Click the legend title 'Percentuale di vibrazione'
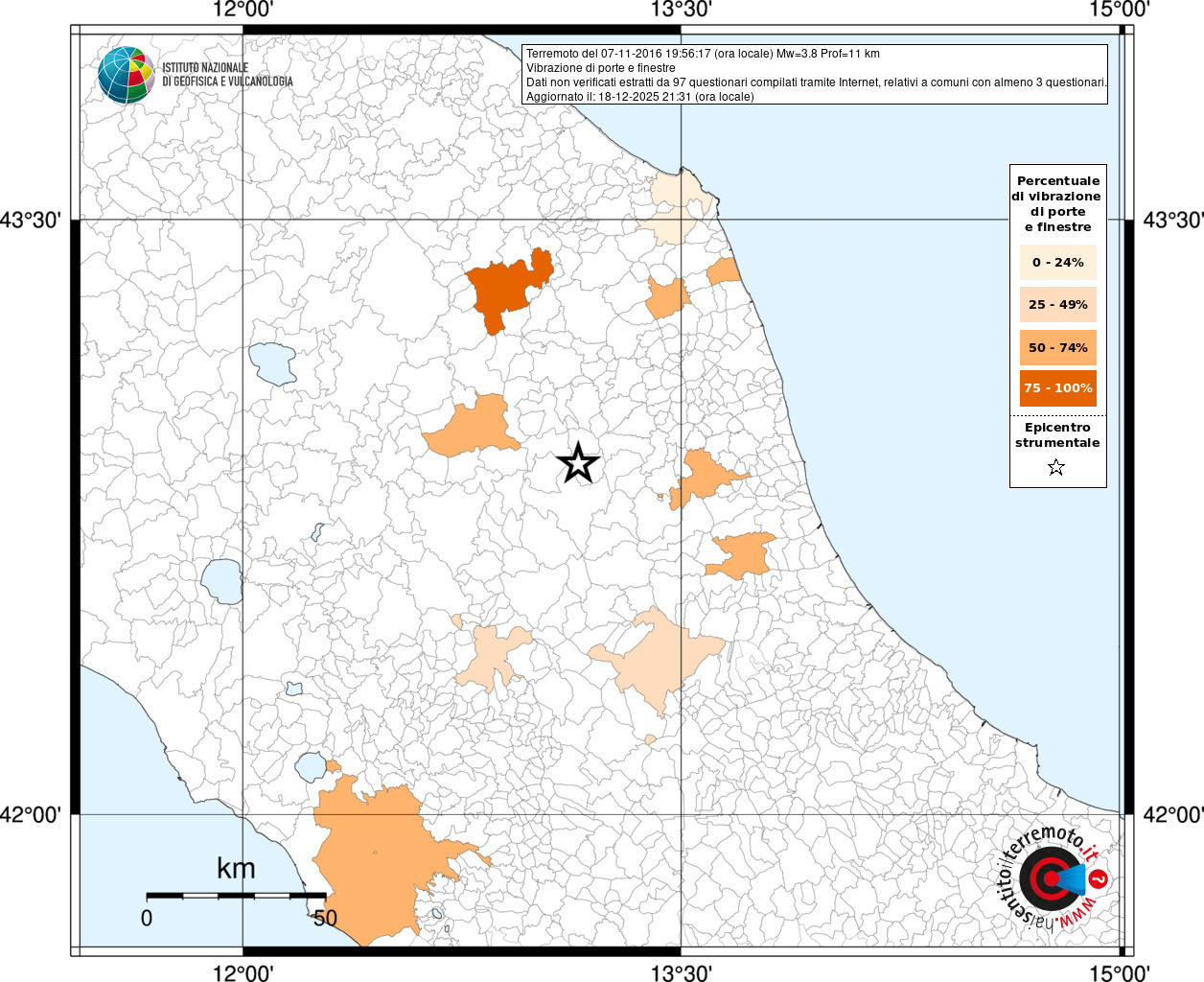Image resolution: width=1204 pixels, height=982 pixels. pyautogui.click(x=1058, y=204)
